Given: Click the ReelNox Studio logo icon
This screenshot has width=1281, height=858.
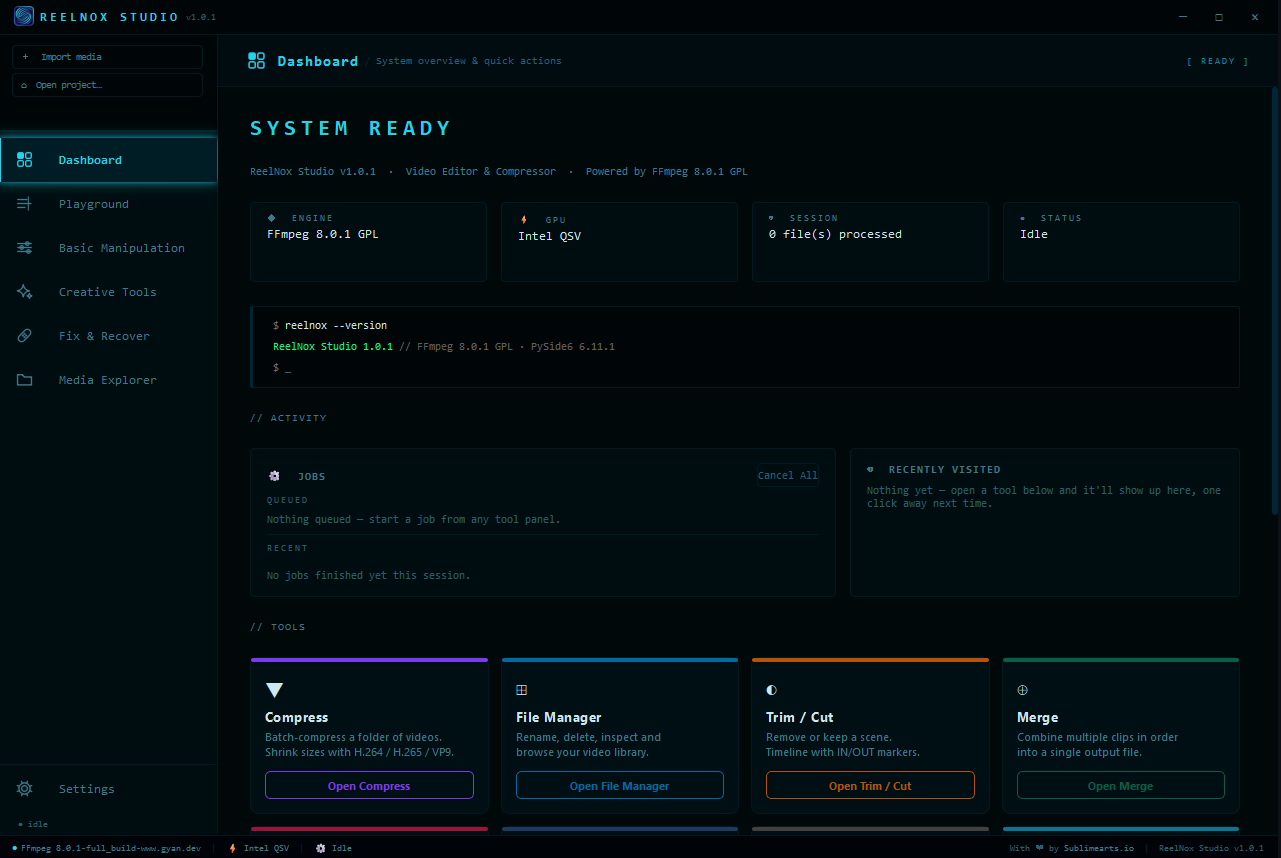Looking at the screenshot, I should tap(23, 16).
